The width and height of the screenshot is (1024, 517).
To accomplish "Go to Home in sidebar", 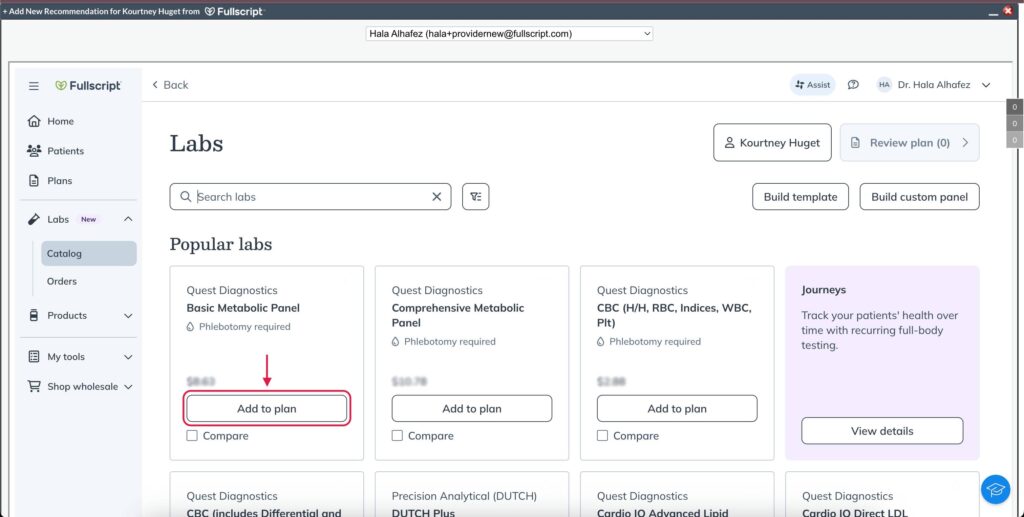I will tap(60, 121).
